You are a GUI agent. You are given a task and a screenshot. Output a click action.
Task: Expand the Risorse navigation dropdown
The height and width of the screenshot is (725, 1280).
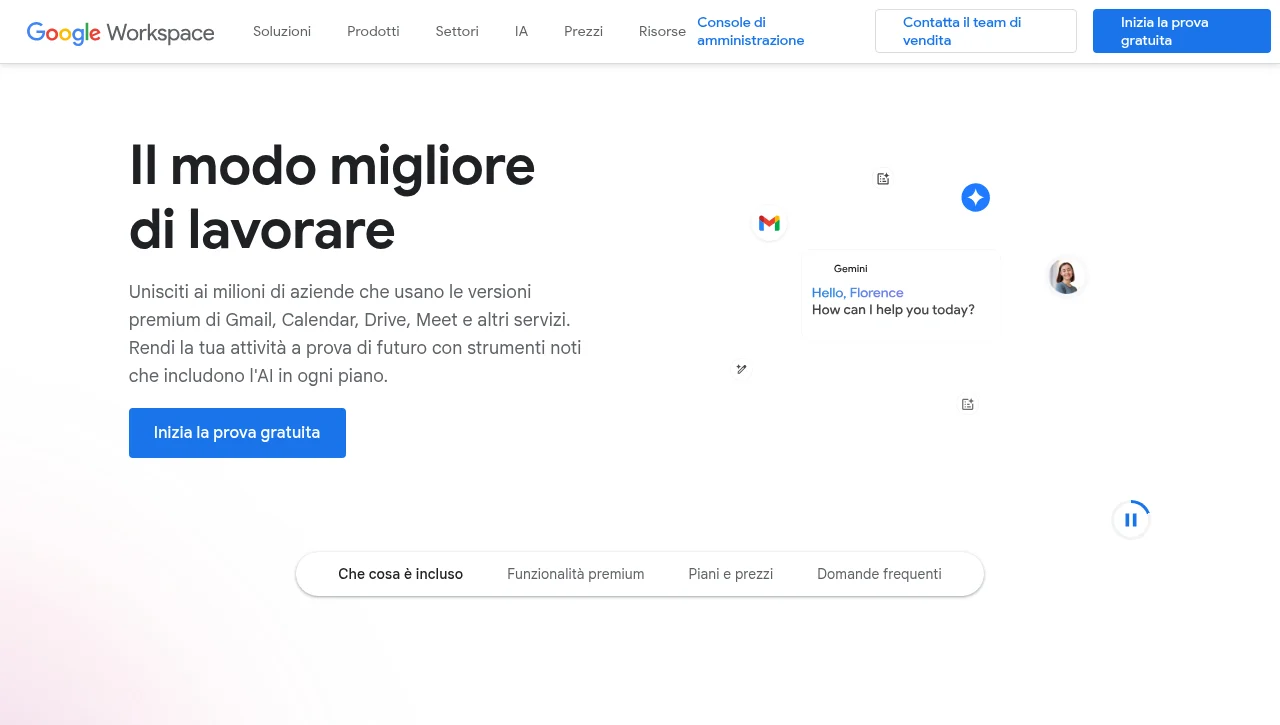click(662, 31)
